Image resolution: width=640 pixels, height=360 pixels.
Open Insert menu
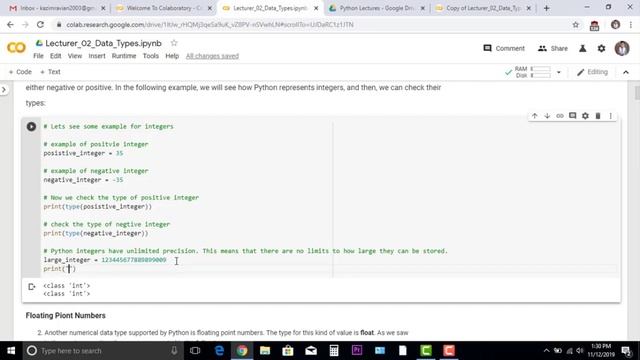[97, 56]
